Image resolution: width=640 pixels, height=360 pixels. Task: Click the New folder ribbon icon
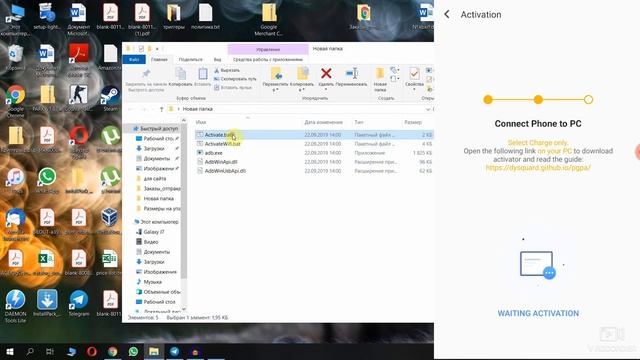pyautogui.click(x=380, y=74)
